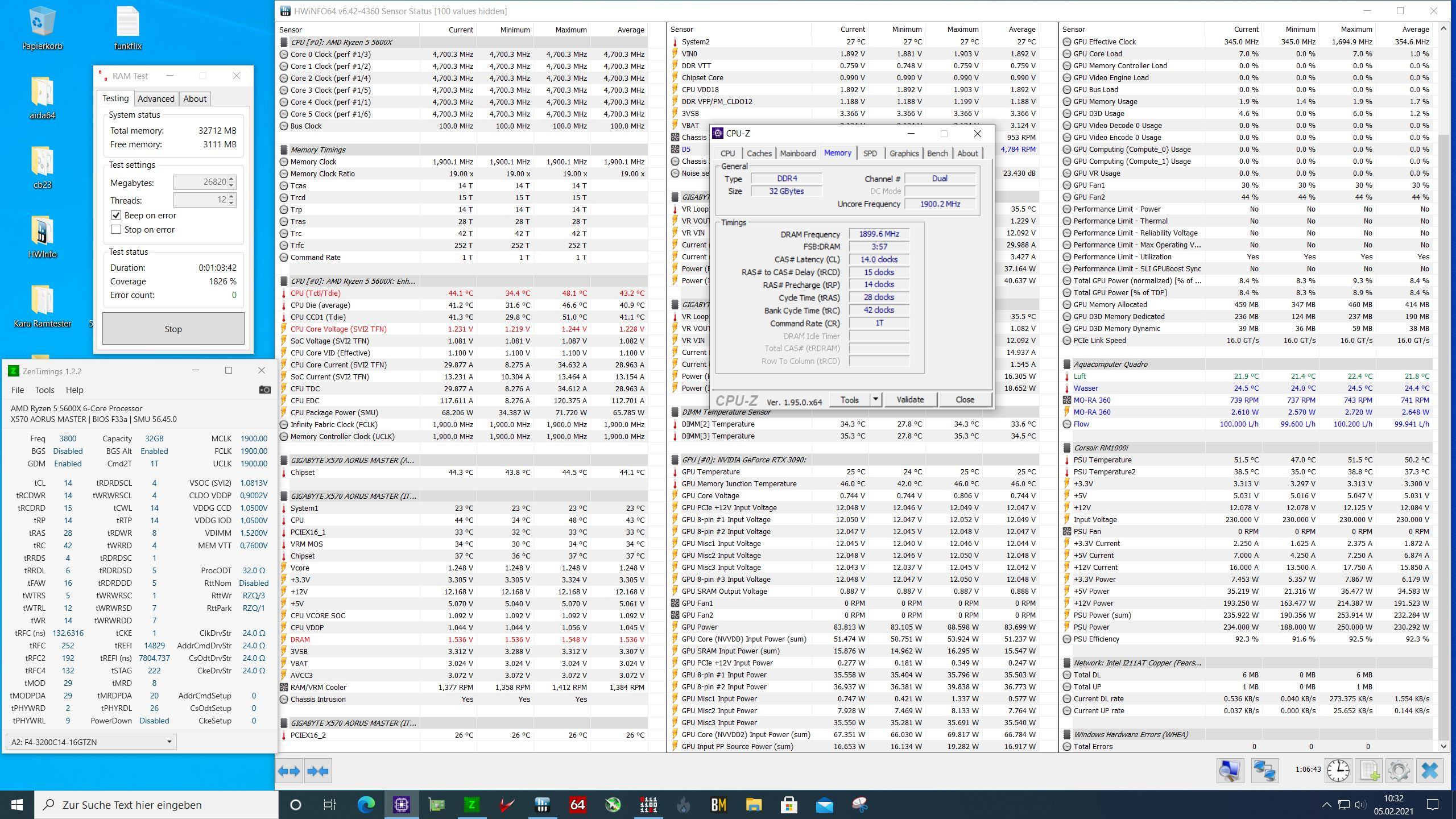This screenshot has height=819, width=1456.
Task: Open Microsoft Edge from taskbar
Action: coord(366,805)
